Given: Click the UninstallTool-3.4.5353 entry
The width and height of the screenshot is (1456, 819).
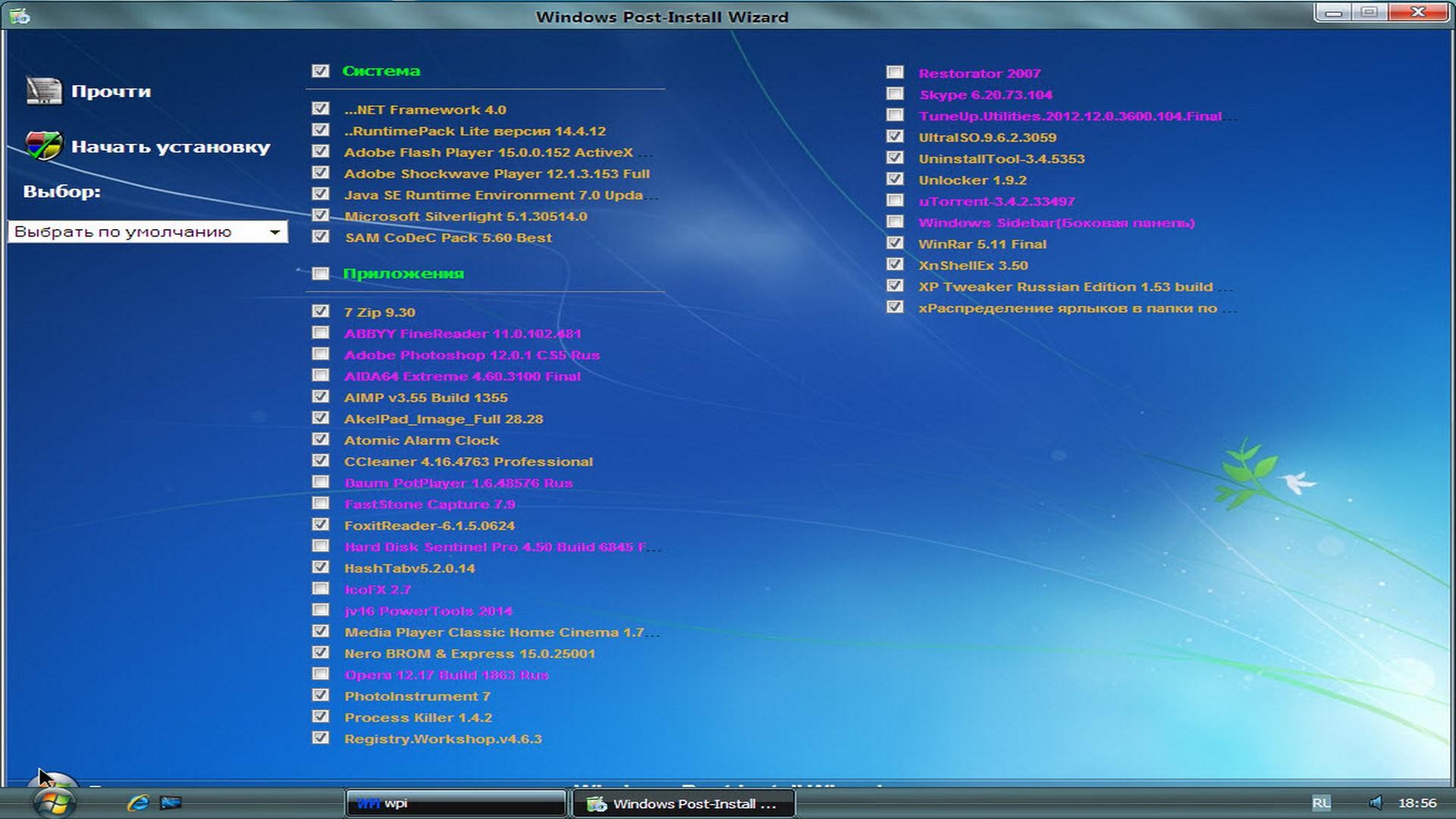Looking at the screenshot, I should pyautogui.click(x=1001, y=158).
